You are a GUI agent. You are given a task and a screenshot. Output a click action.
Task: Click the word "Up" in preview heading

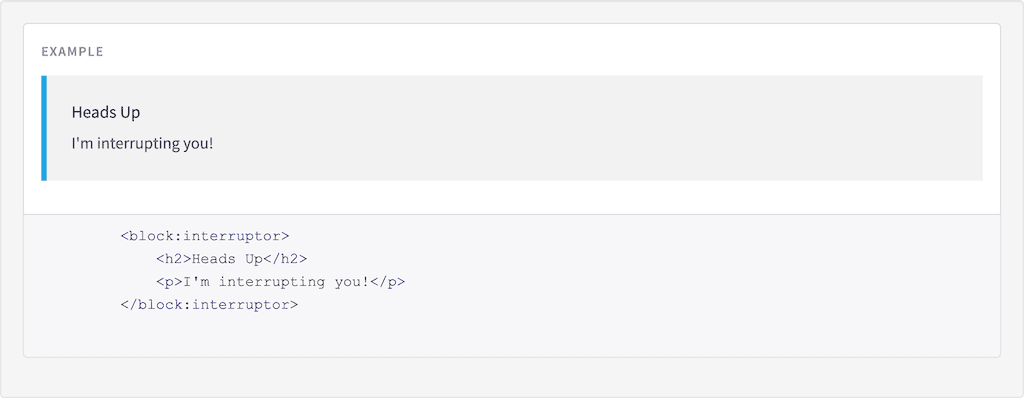[131, 112]
